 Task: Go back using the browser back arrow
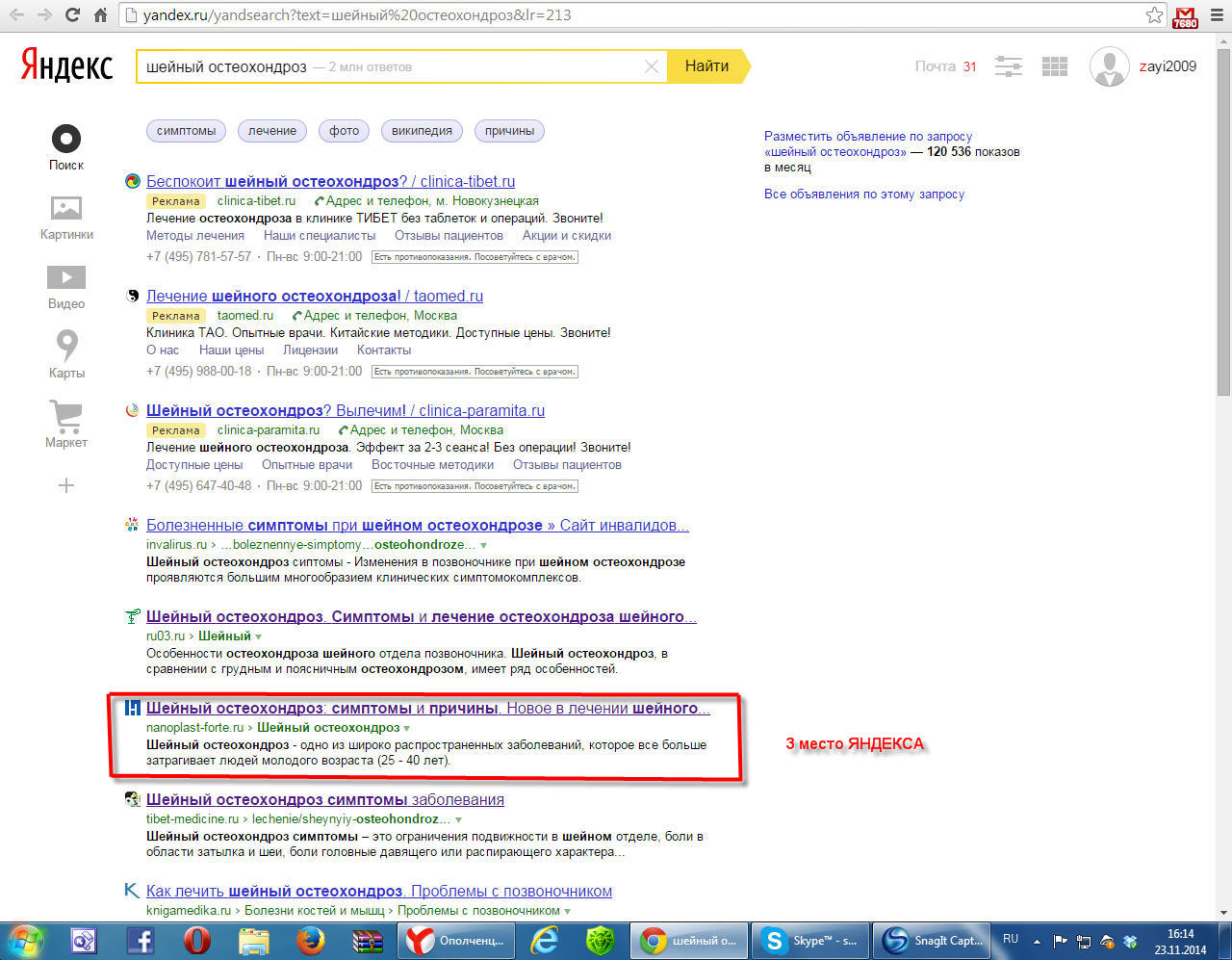[x=16, y=15]
